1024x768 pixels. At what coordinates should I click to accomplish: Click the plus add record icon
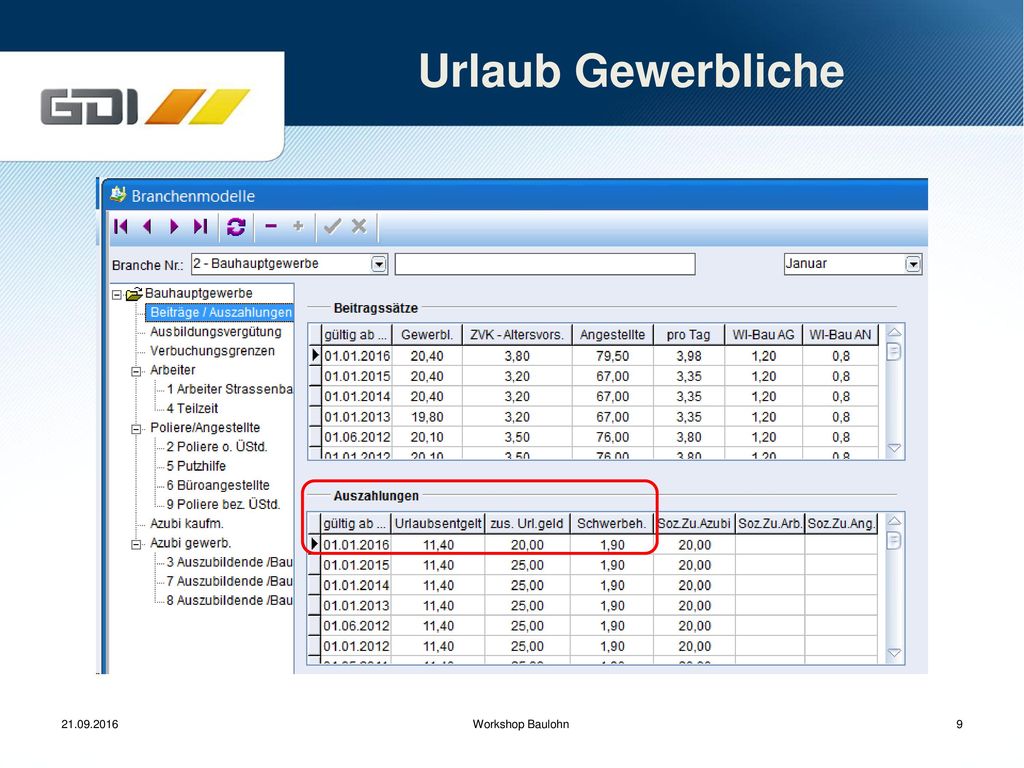298,226
